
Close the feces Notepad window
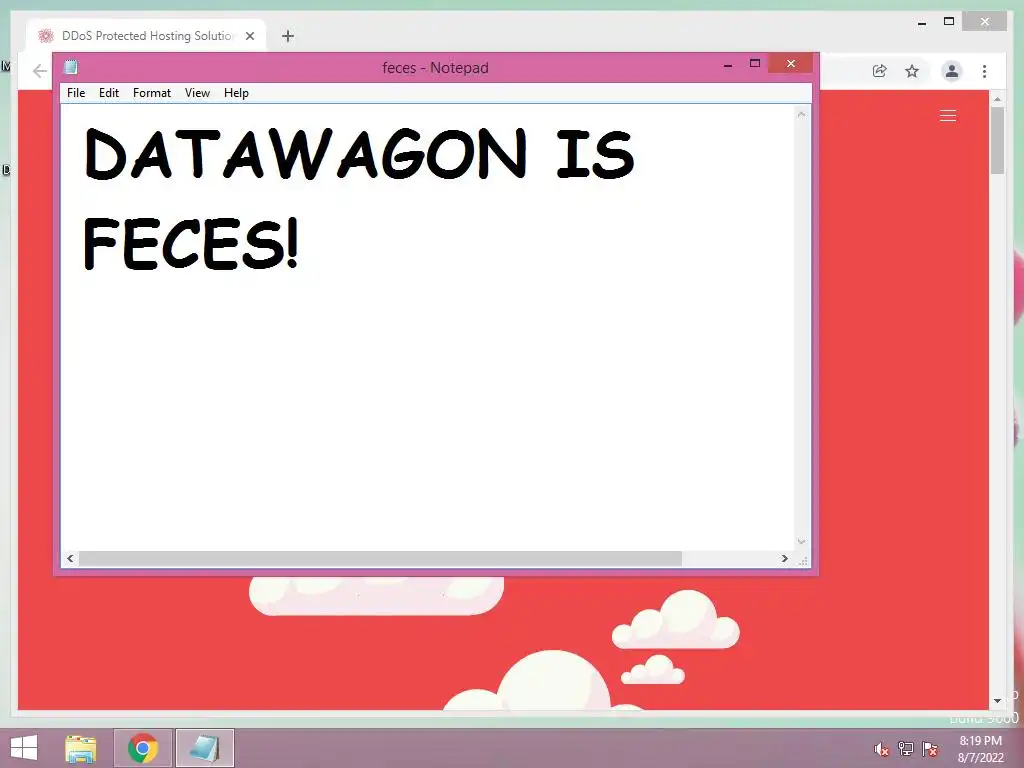click(791, 63)
